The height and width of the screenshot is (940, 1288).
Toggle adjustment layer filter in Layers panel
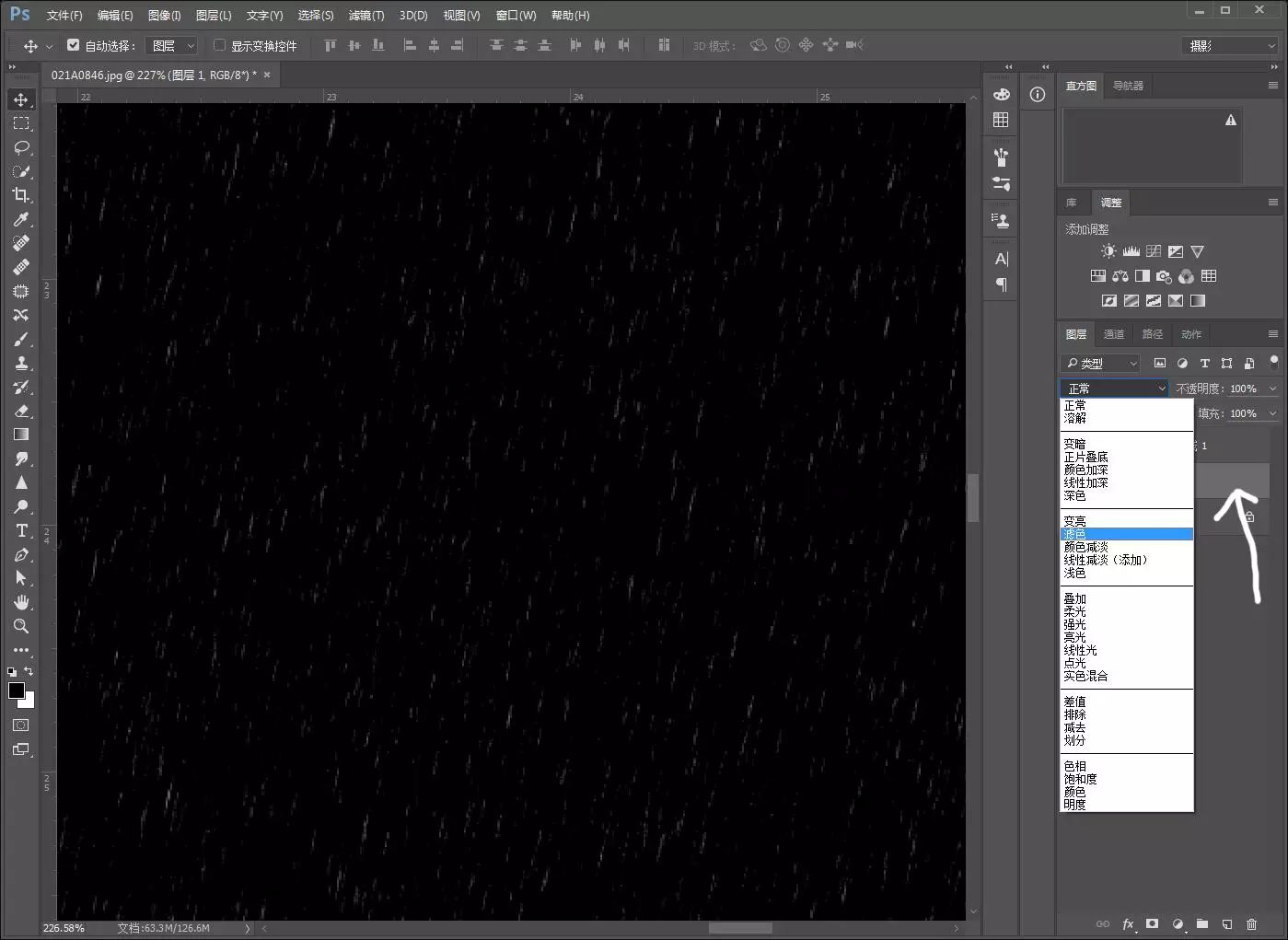point(1182,364)
